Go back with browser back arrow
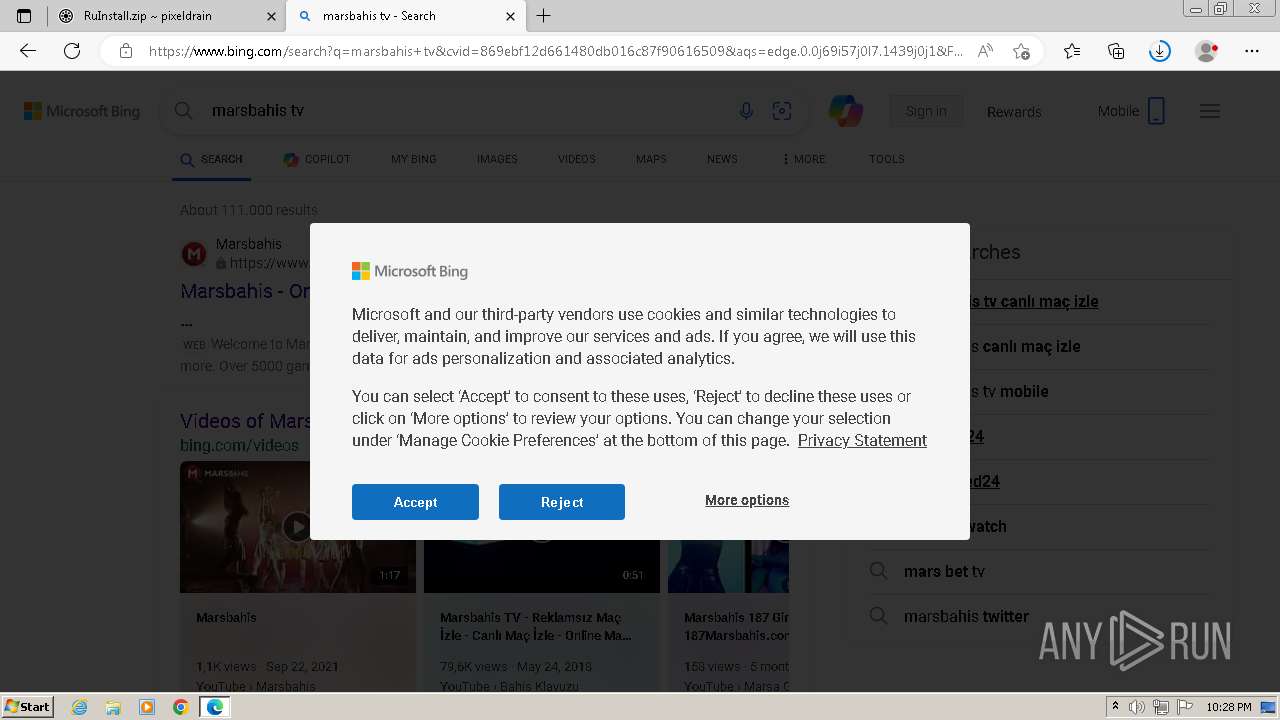 click(28, 51)
